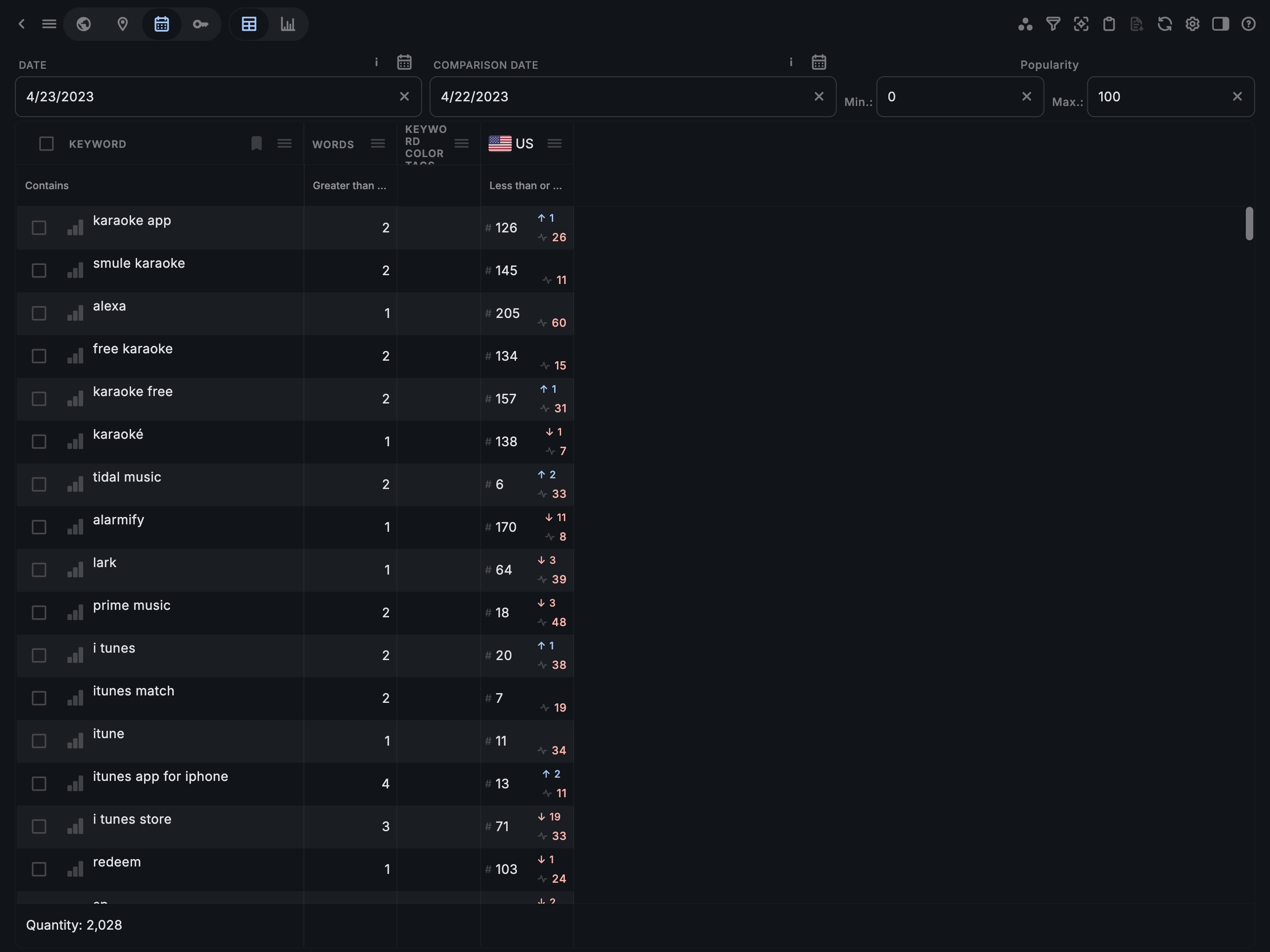Open the US column menu
This screenshot has height=952, width=1270.
point(555,144)
